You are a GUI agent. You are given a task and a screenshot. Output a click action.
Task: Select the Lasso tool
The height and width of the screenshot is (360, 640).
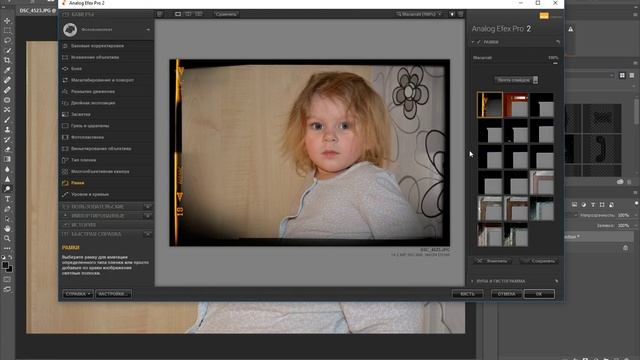pos(7,40)
